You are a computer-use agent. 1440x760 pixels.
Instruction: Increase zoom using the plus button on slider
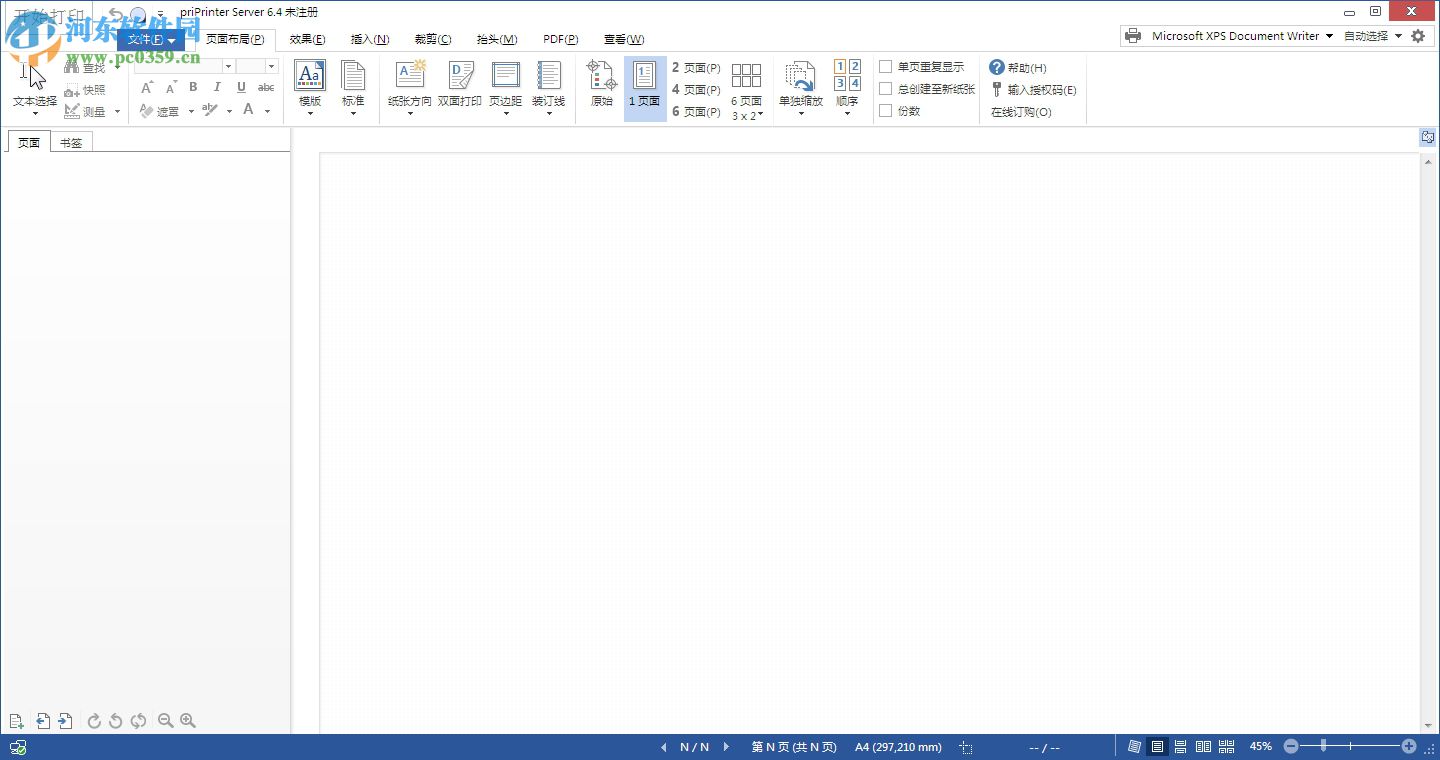pyautogui.click(x=1411, y=746)
